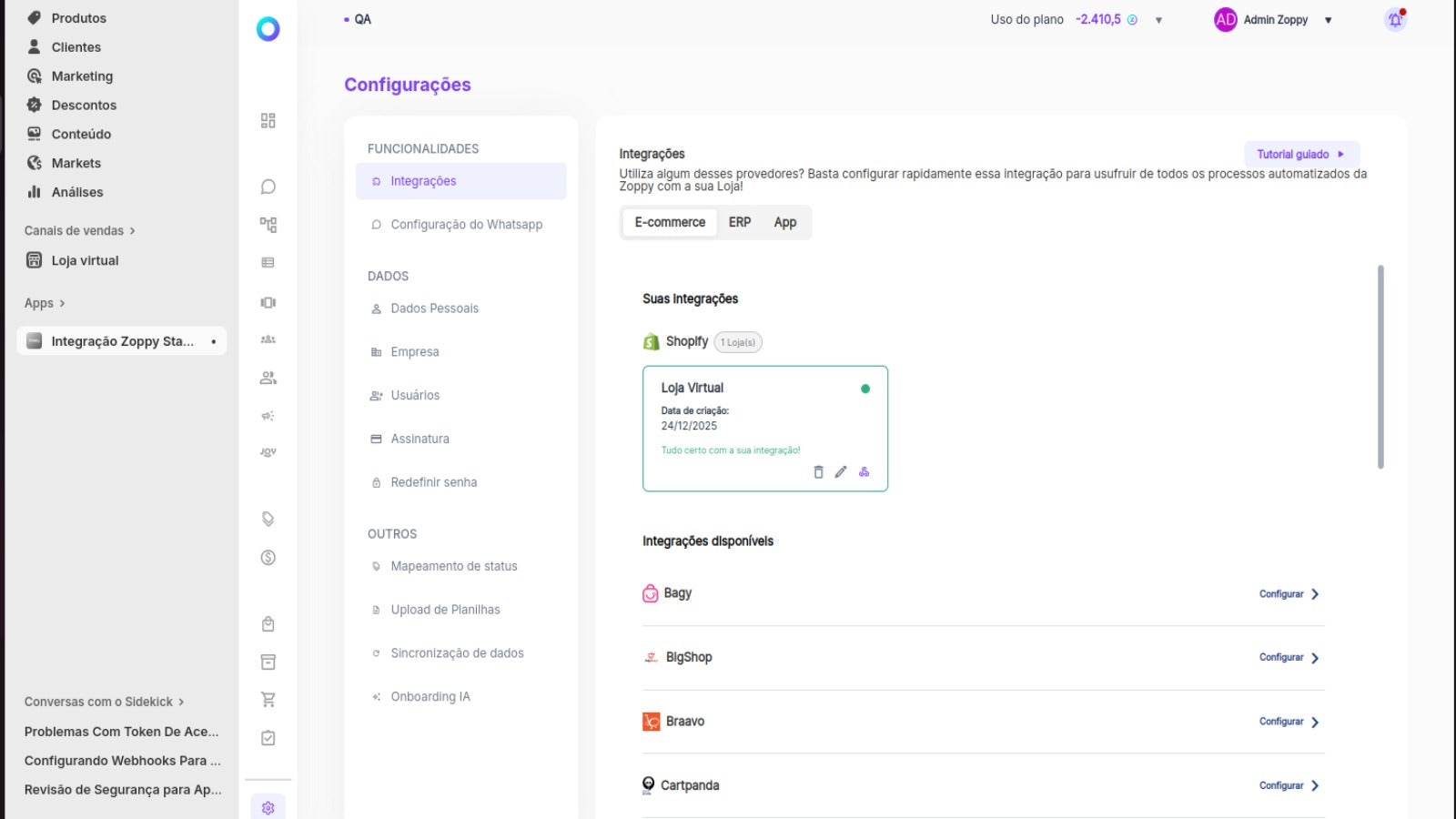Image resolution: width=1456 pixels, height=819 pixels.
Task: Click Configurar for the Bagy integration
Action: pos(1289,594)
